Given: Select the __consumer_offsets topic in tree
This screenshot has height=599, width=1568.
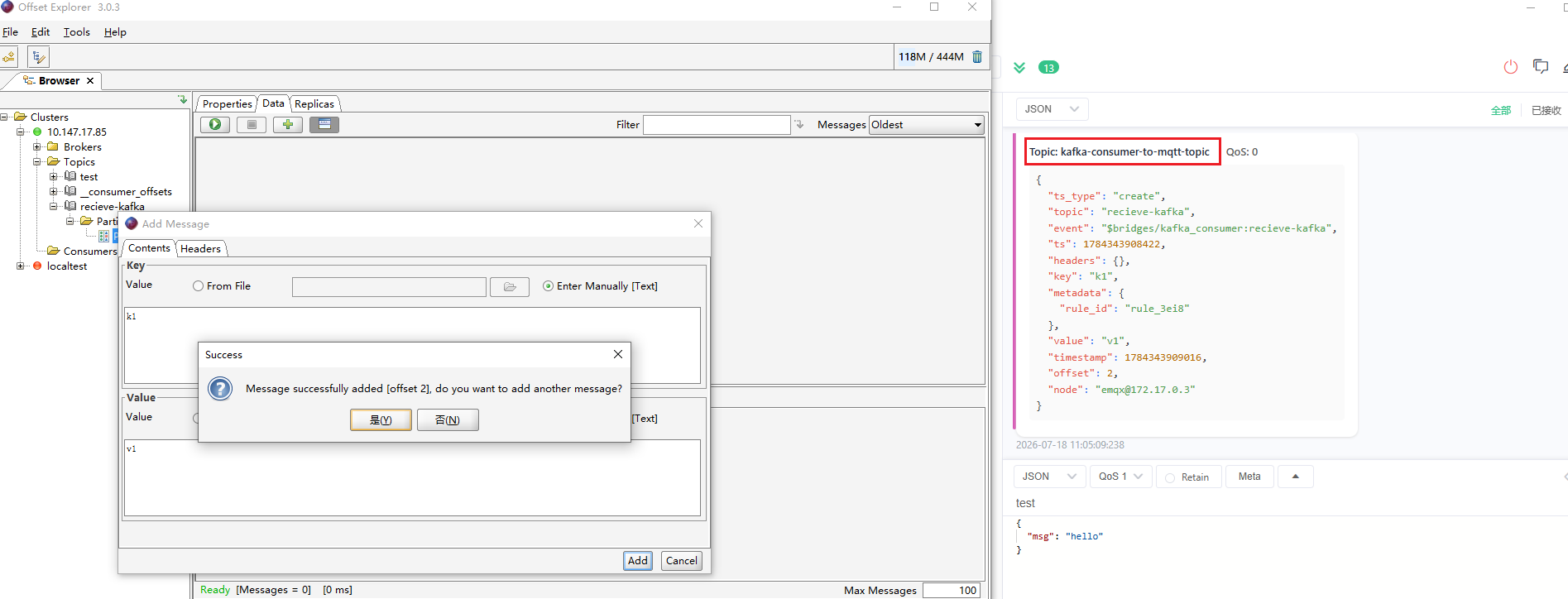Looking at the screenshot, I should (126, 192).
